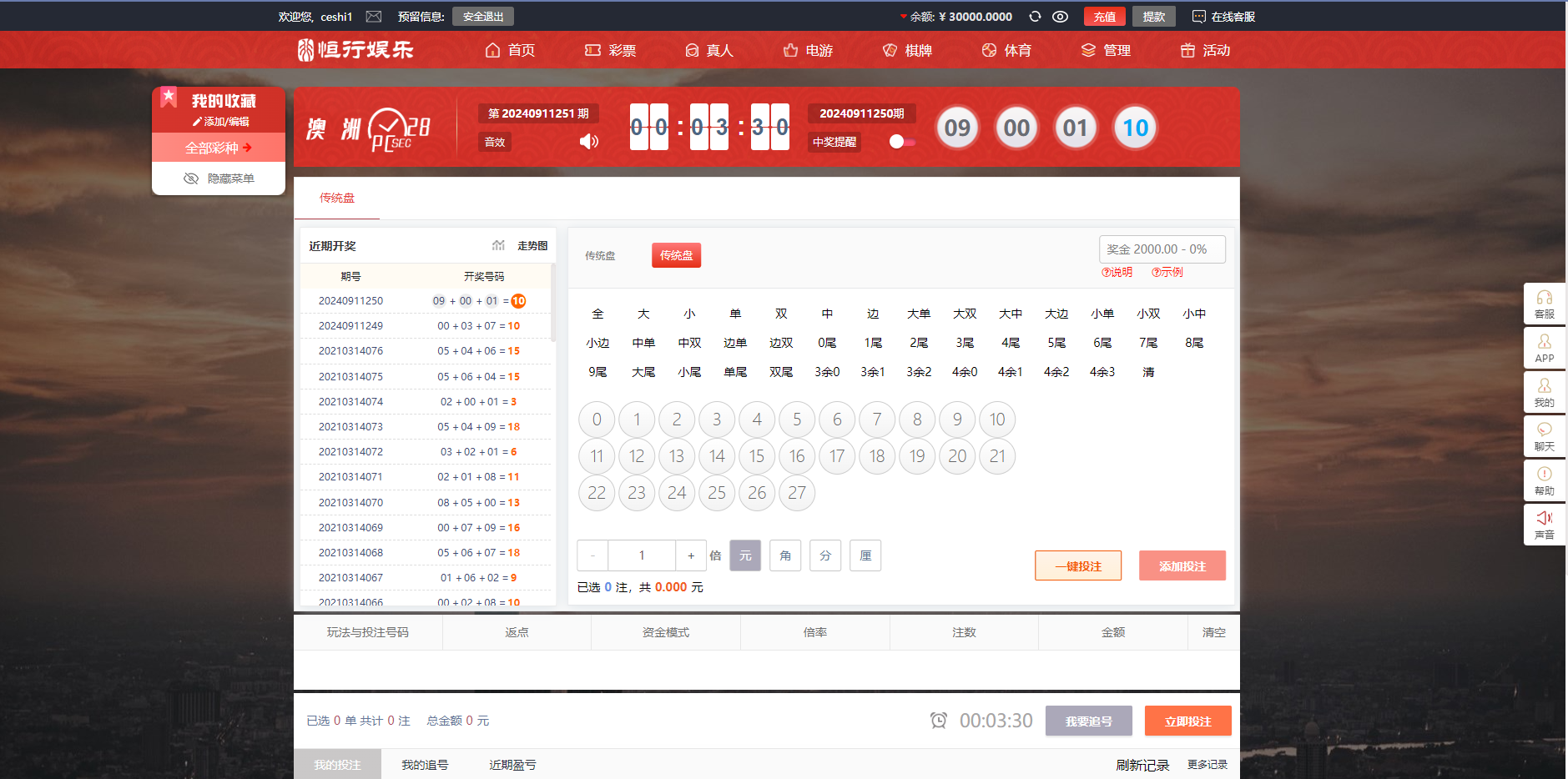Click the 立即投注 bet now button
1568x779 pixels.
click(x=1187, y=721)
